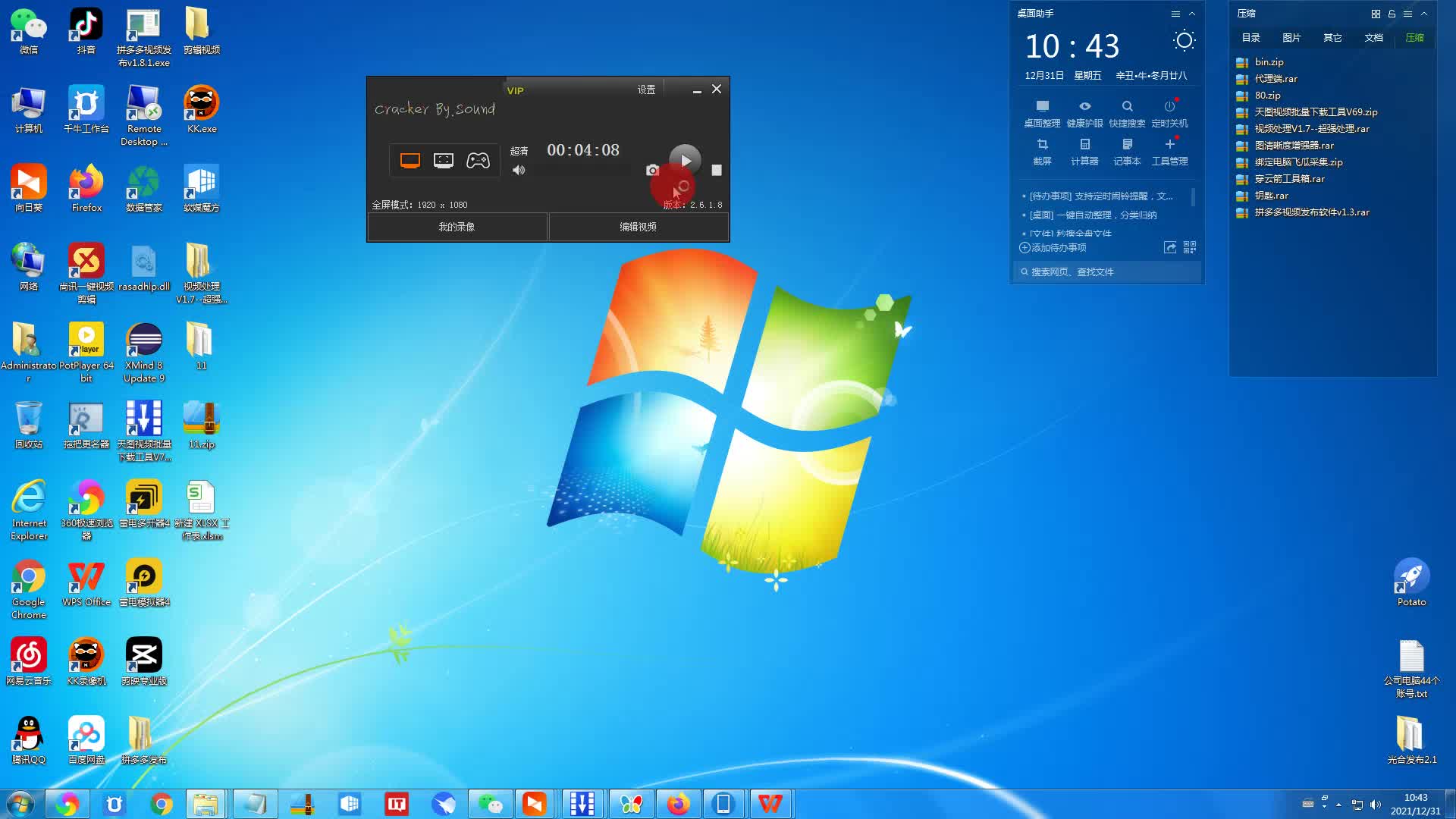Click the tray volume speaker icon
The height and width of the screenshot is (819, 1456).
1375,805
